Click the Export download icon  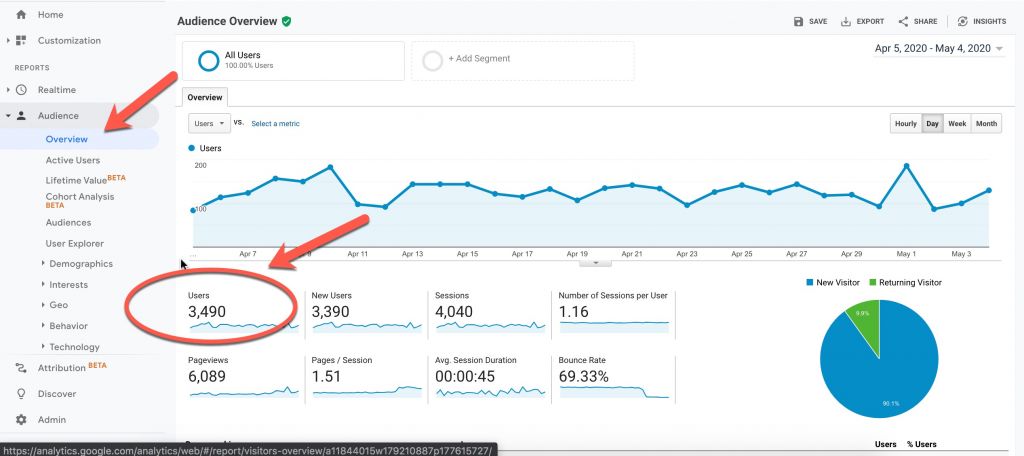[x=846, y=22]
